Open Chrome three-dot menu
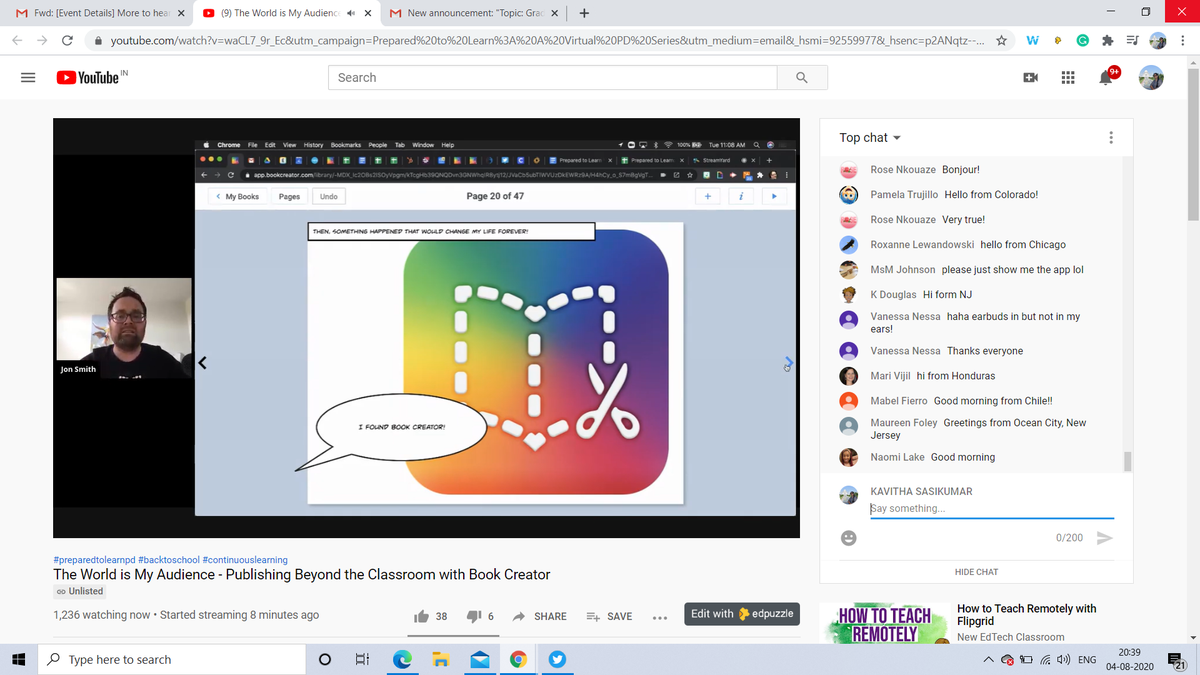This screenshot has width=1200, height=675. (x=1183, y=40)
